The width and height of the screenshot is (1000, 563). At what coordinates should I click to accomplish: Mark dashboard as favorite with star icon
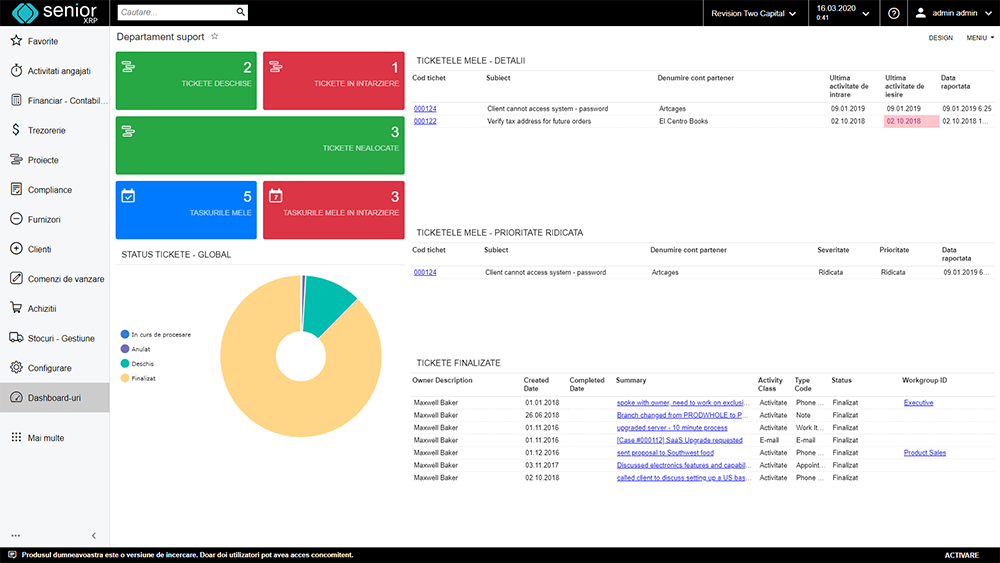[214, 37]
